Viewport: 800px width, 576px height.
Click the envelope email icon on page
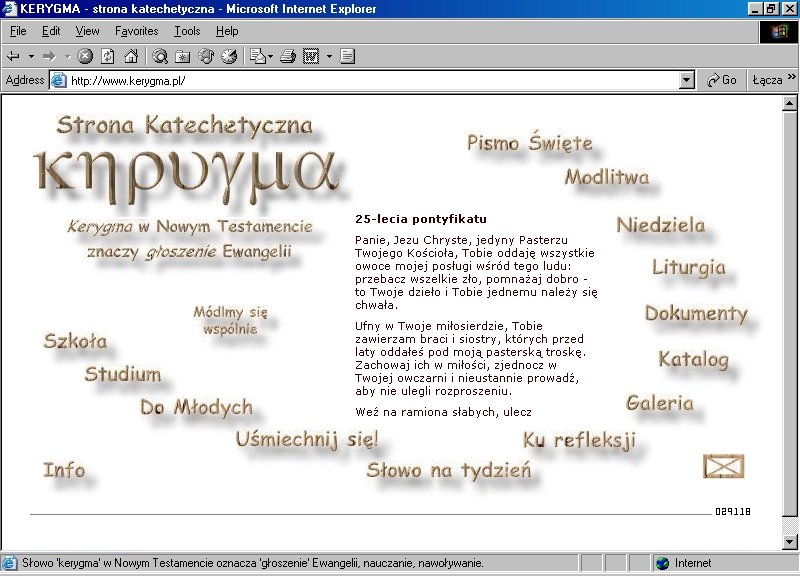pyautogui.click(x=724, y=466)
